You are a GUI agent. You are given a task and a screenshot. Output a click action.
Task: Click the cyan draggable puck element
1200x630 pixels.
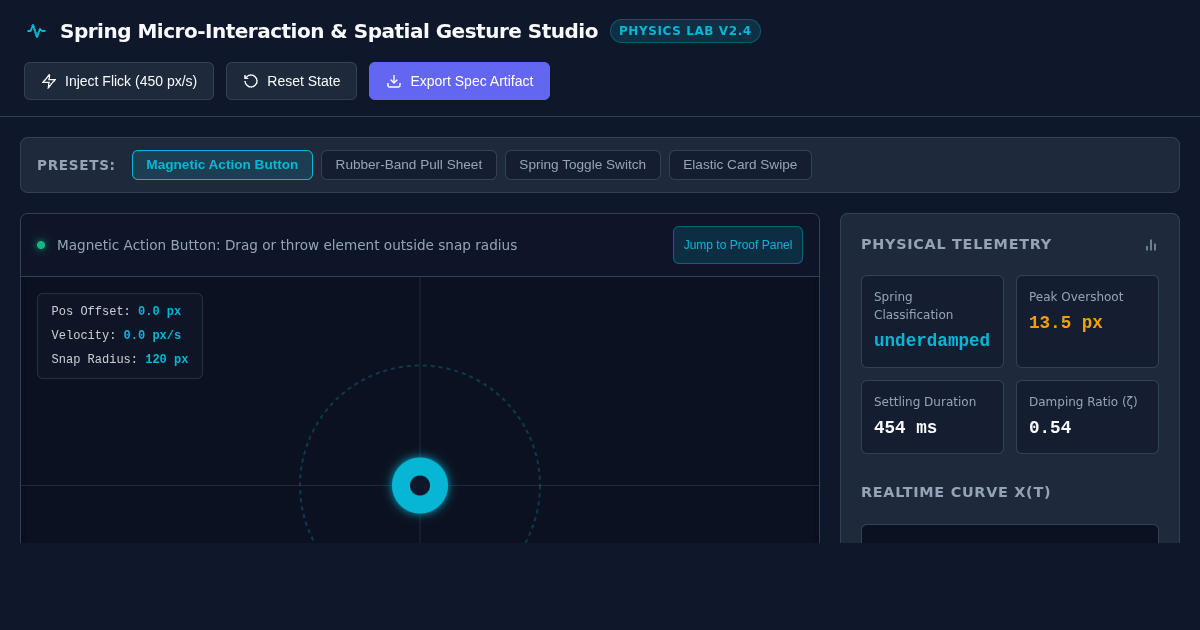[420, 485]
